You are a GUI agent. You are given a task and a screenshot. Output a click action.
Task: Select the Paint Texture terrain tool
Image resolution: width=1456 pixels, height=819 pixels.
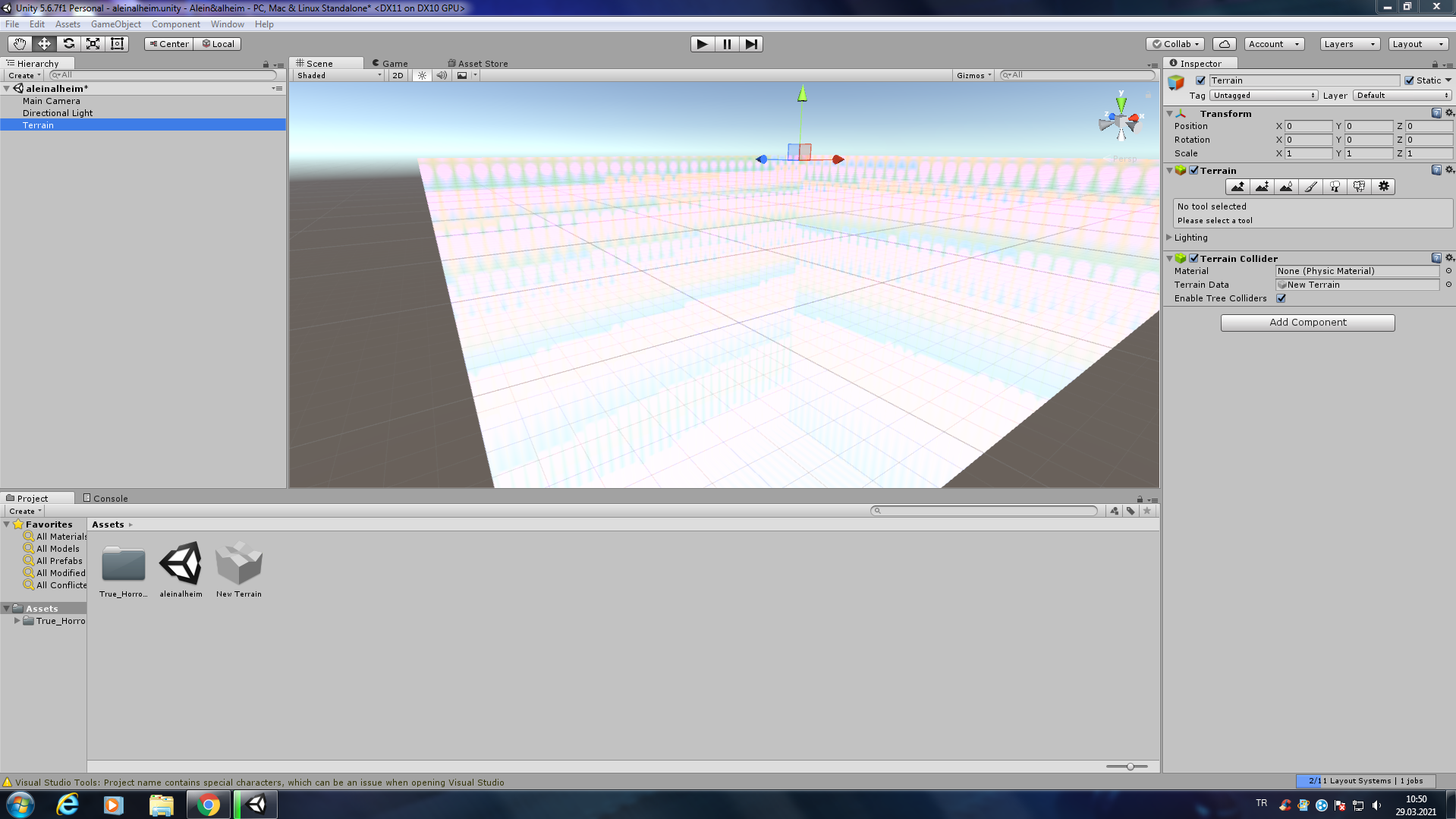click(1310, 187)
